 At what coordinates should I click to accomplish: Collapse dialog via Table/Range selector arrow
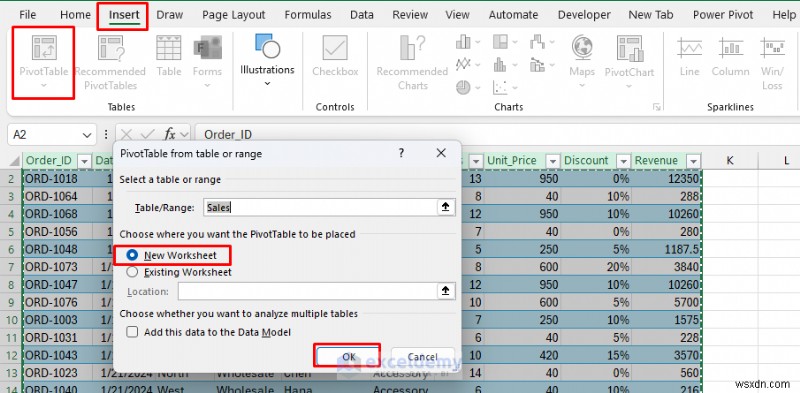coord(445,207)
